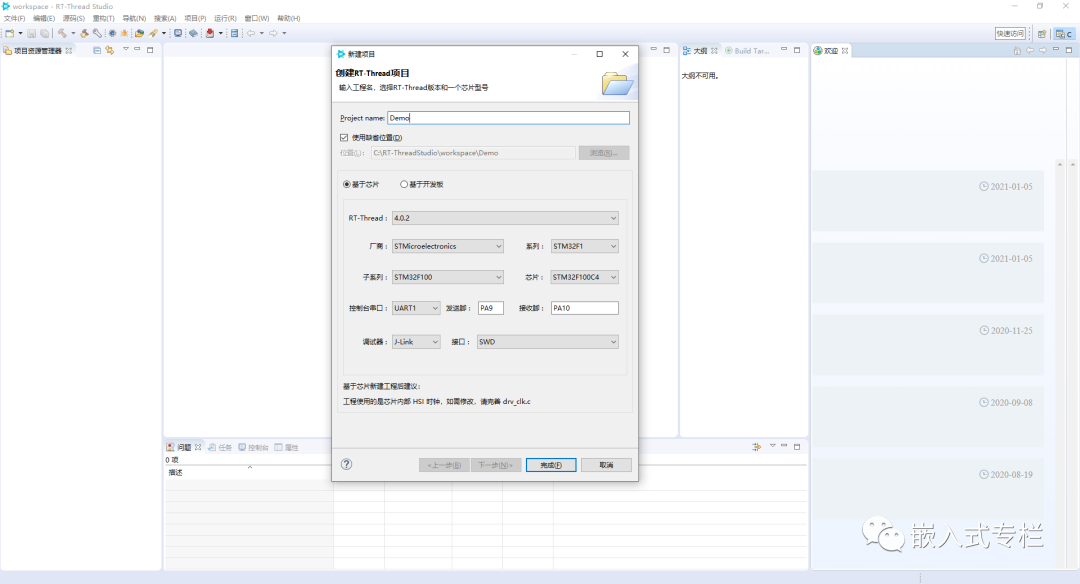The height and width of the screenshot is (584, 1080).
Task: Click the 2020-09-08 entry in Welcome view
Action: click(928, 417)
